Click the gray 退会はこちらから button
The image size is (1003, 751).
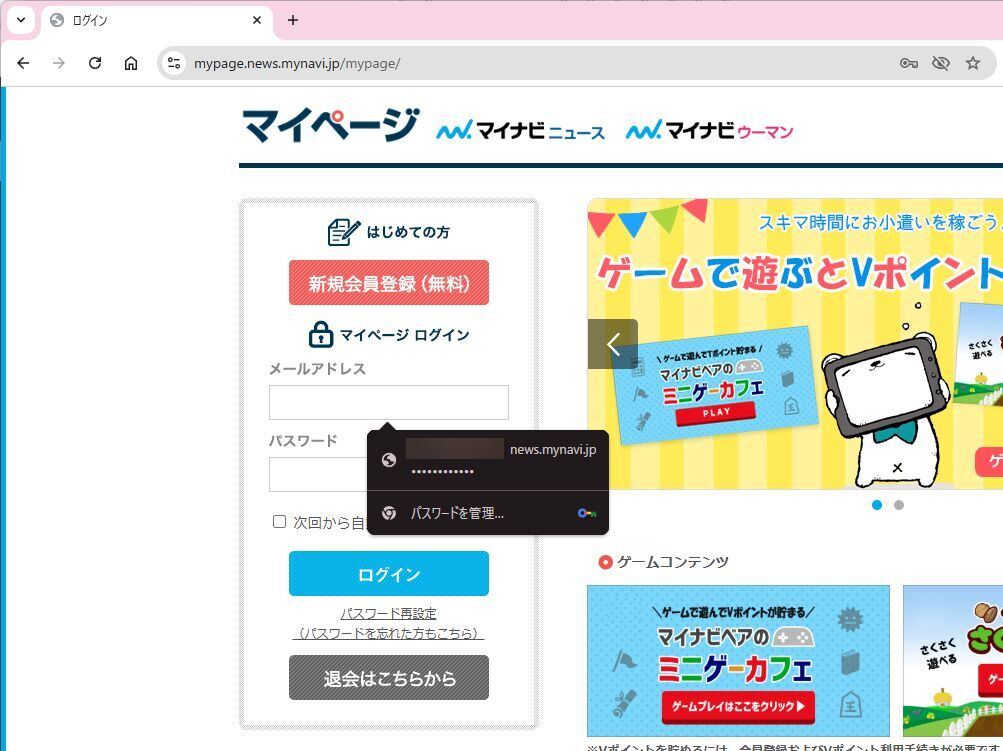(389, 677)
